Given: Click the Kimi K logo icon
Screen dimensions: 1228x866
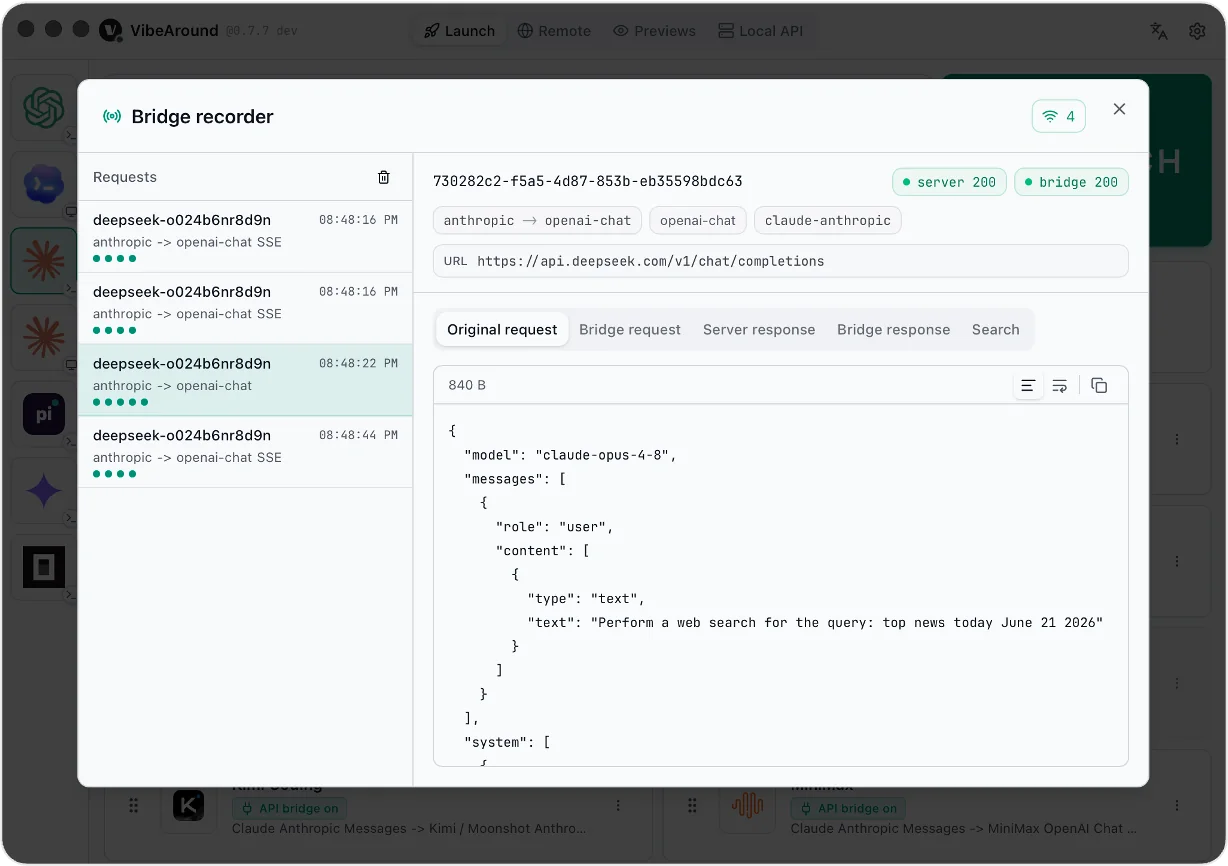Looking at the screenshot, I should (188, 806).
